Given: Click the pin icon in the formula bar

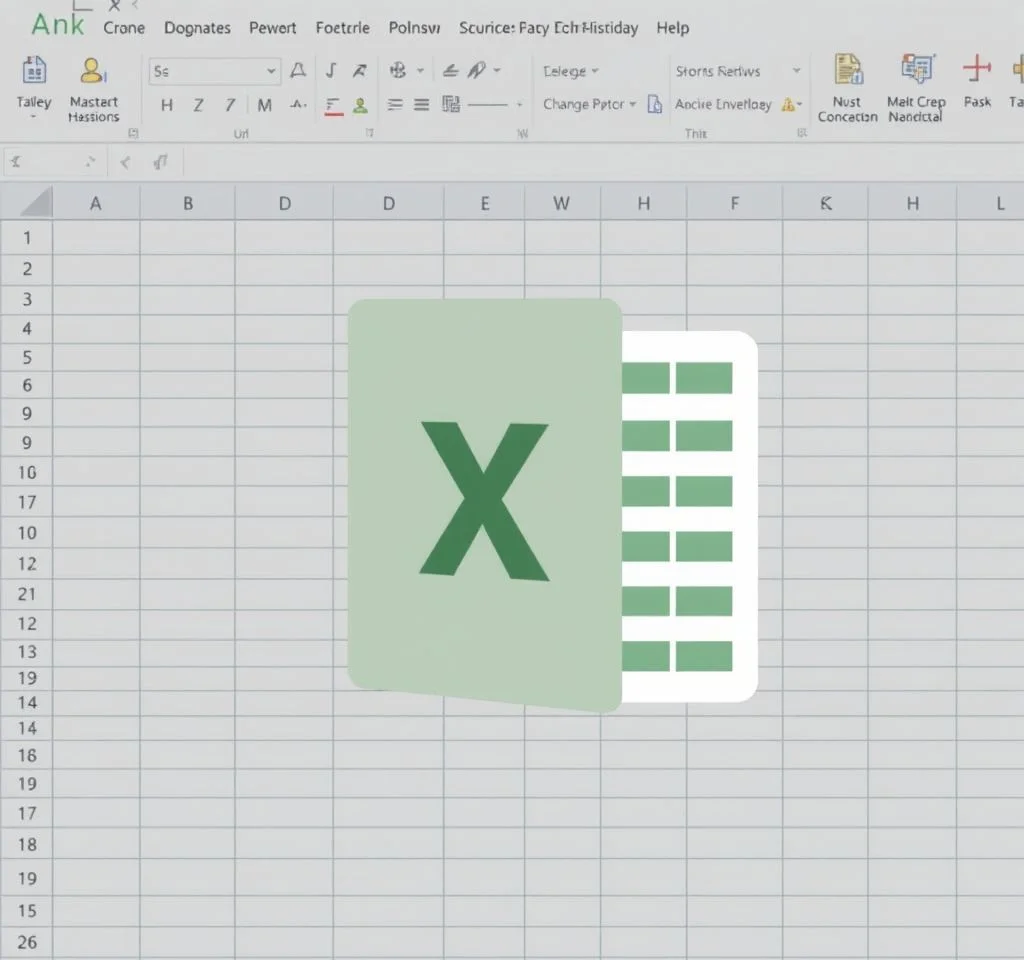Looking at the screenshot, I should pyautogui.click(x=161, y=162).
